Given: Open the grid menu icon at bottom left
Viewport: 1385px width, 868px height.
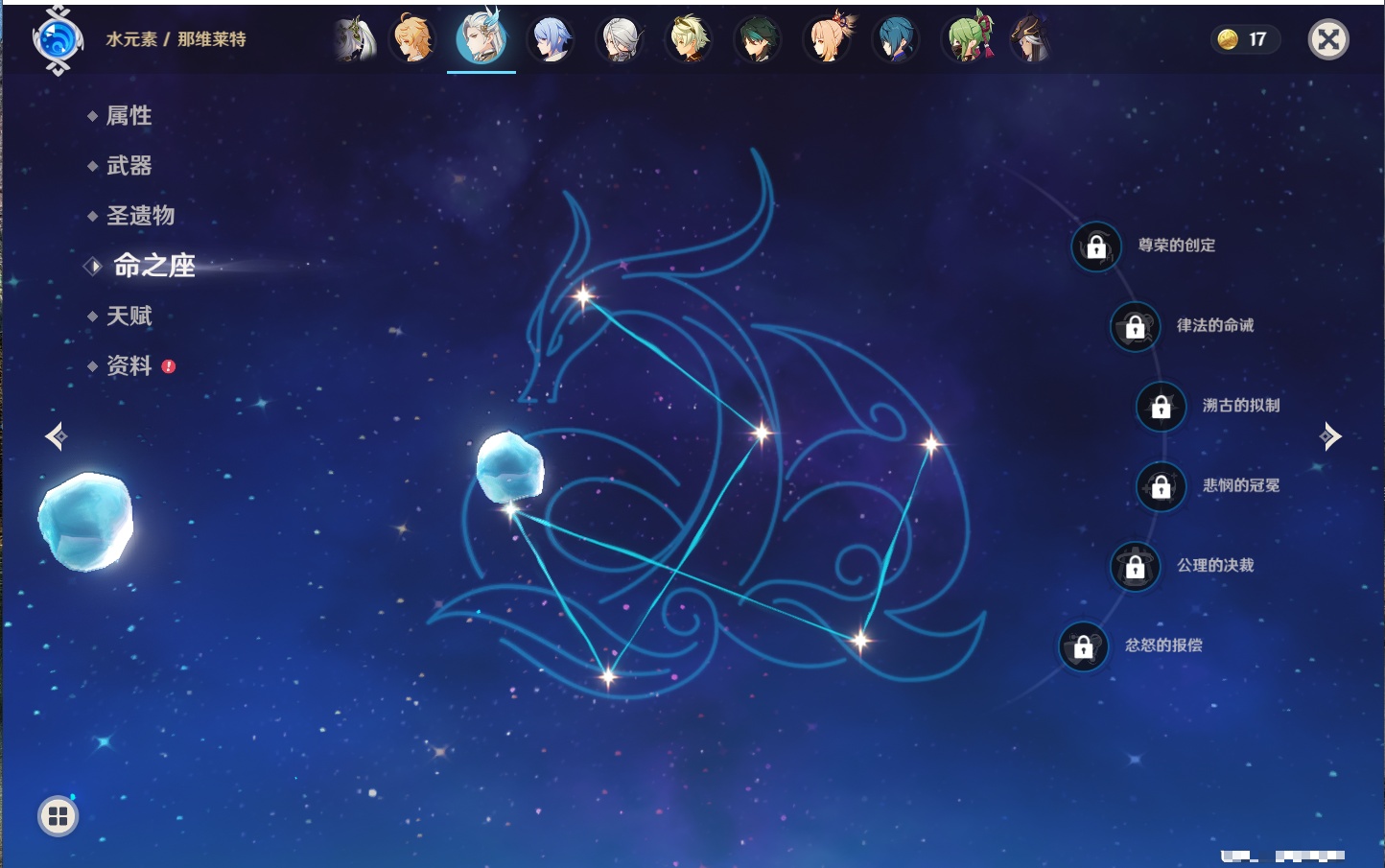Looking at the screenshot, I should (x=58, y=816).
